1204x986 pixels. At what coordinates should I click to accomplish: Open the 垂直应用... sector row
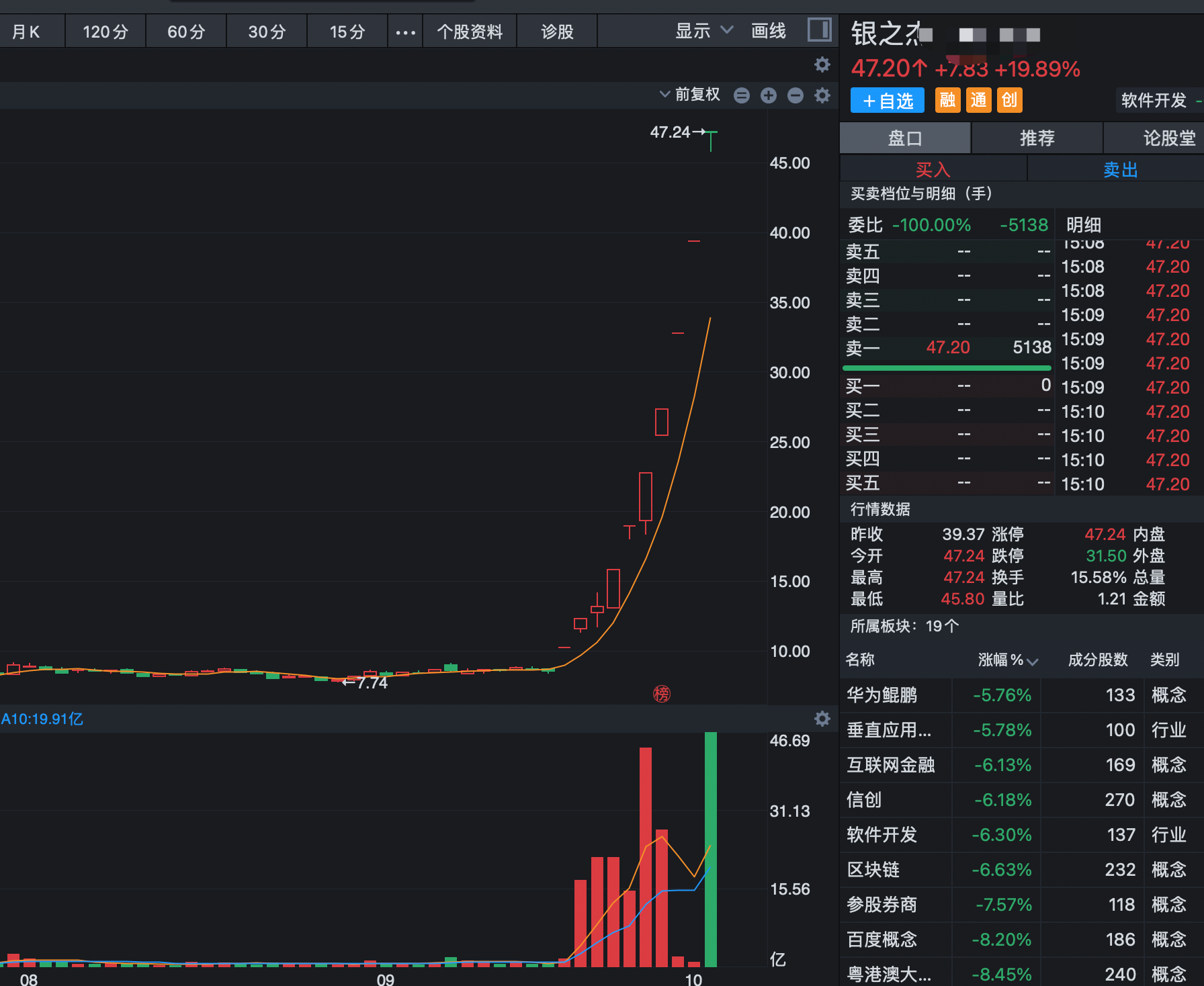pyautogui.click(x=1021, y=729)
